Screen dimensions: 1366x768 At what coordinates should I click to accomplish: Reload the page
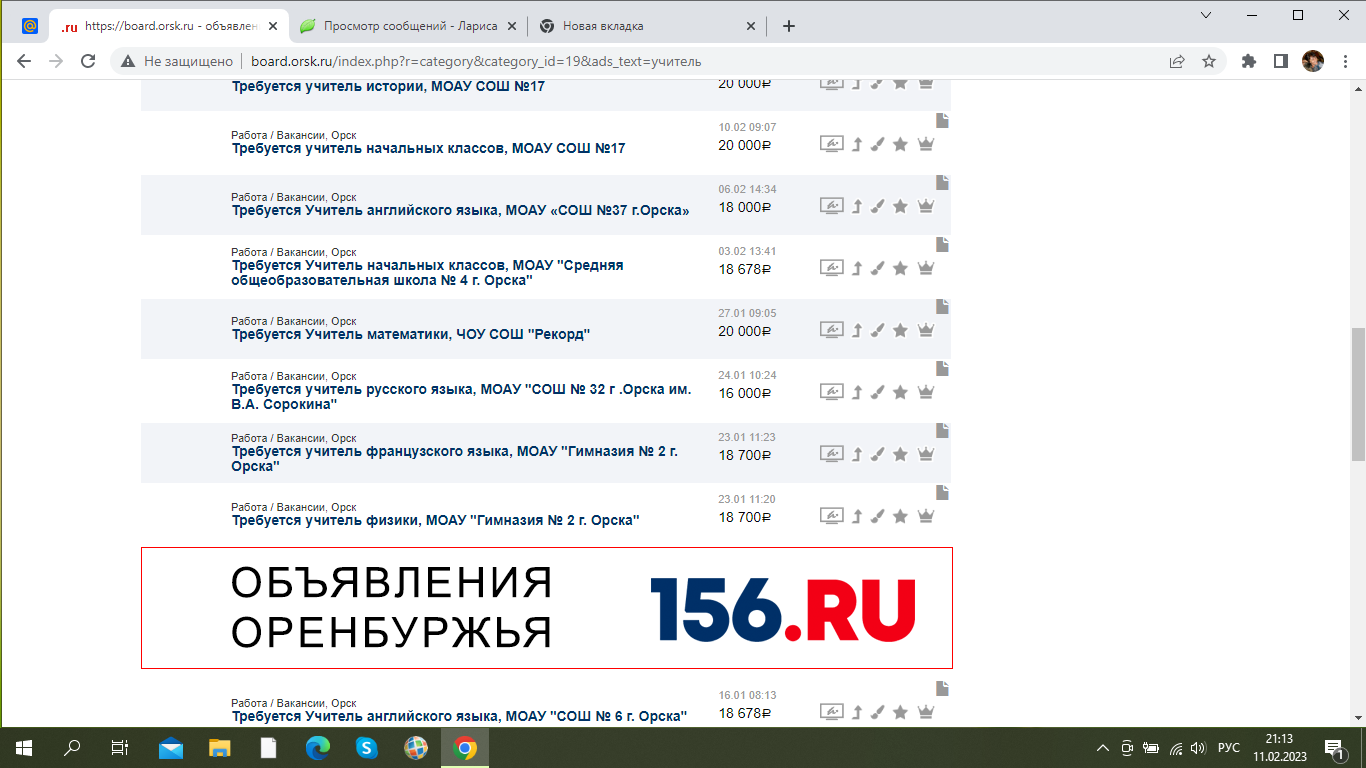[x=88, y=61]
